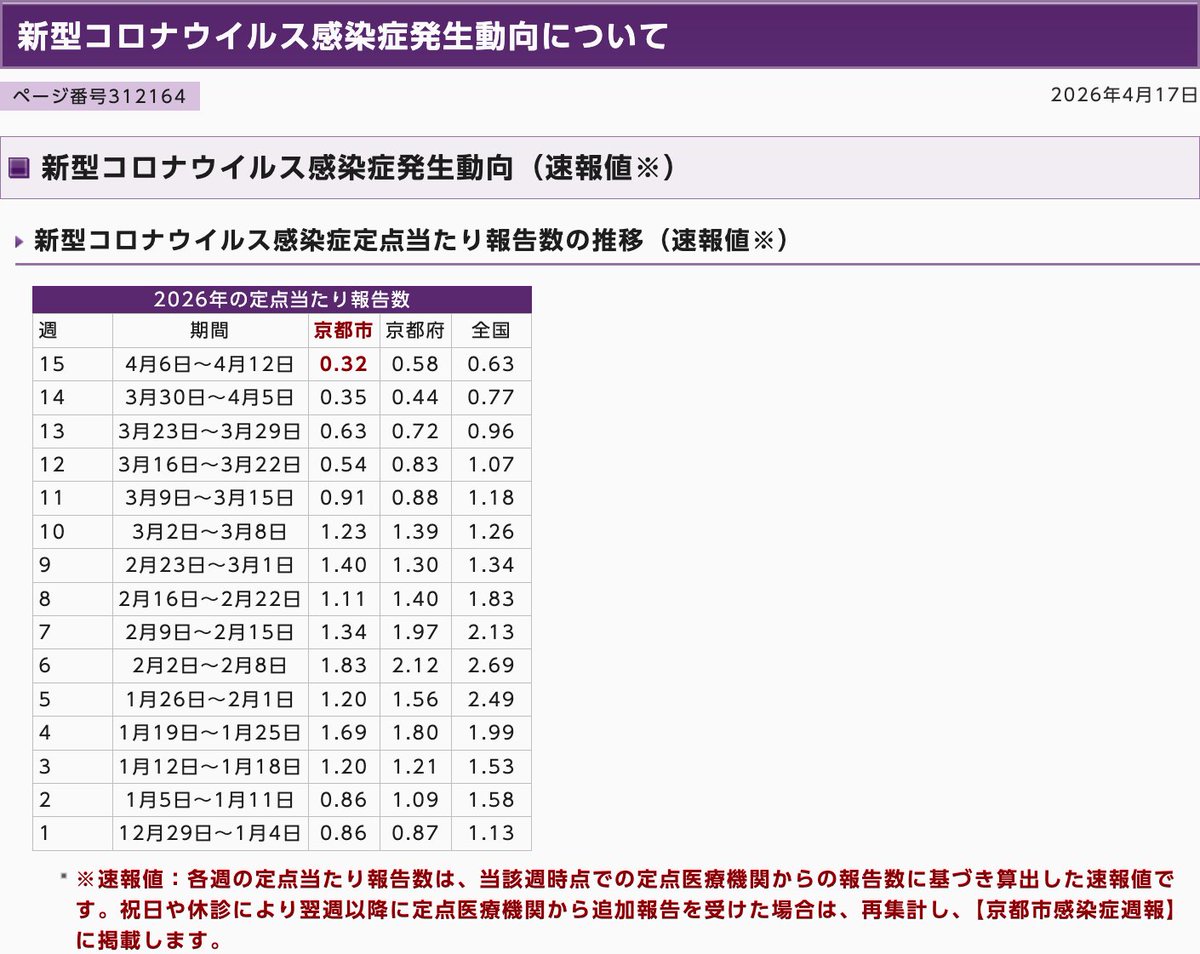Select the highlighted red value 0.32
The height and width of the screenshot is (954, 1200).
tap(345, 364)
